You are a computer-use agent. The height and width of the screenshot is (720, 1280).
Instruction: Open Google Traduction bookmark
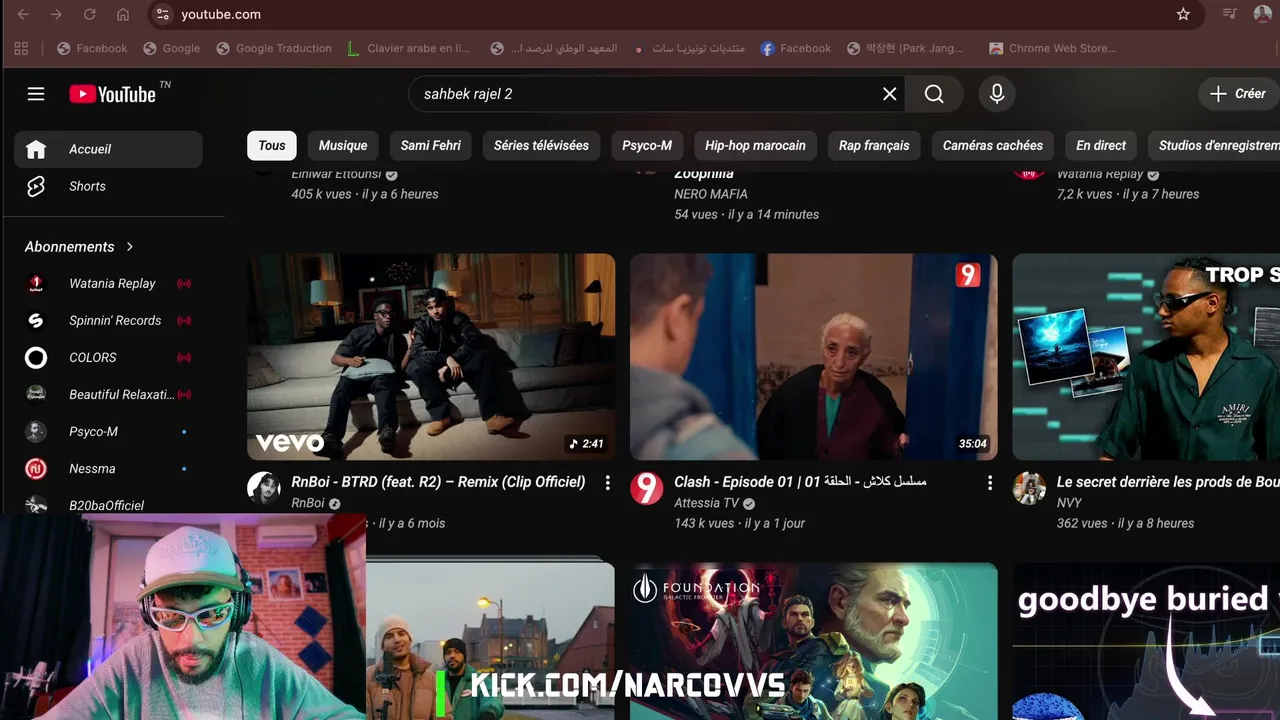(273, 48)
